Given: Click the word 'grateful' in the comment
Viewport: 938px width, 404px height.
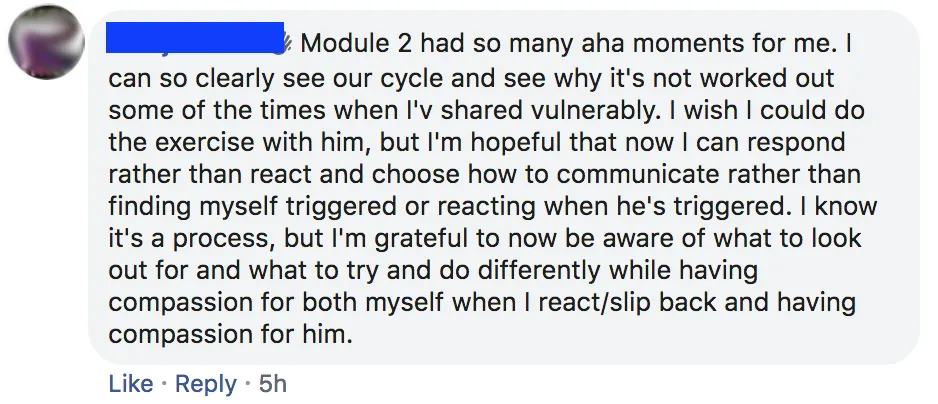Looking at the screenshot, I should 418,238.
